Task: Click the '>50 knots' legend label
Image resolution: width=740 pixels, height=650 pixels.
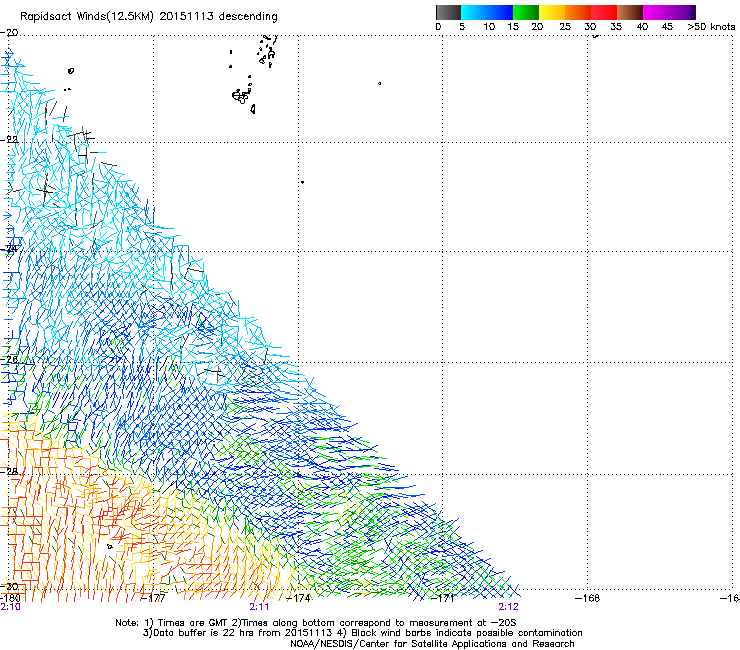Action: click(711, 27)
